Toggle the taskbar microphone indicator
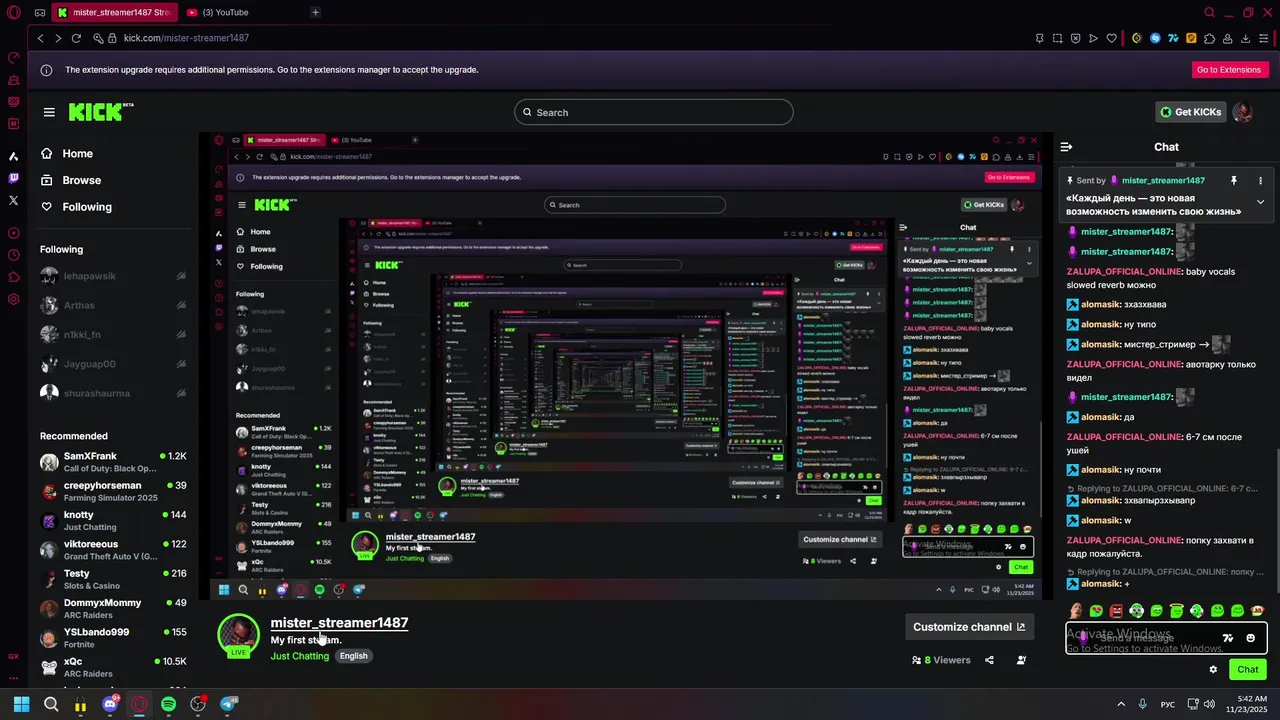1280x720 pixels. pyautogui.click(x=1142, y=704)
